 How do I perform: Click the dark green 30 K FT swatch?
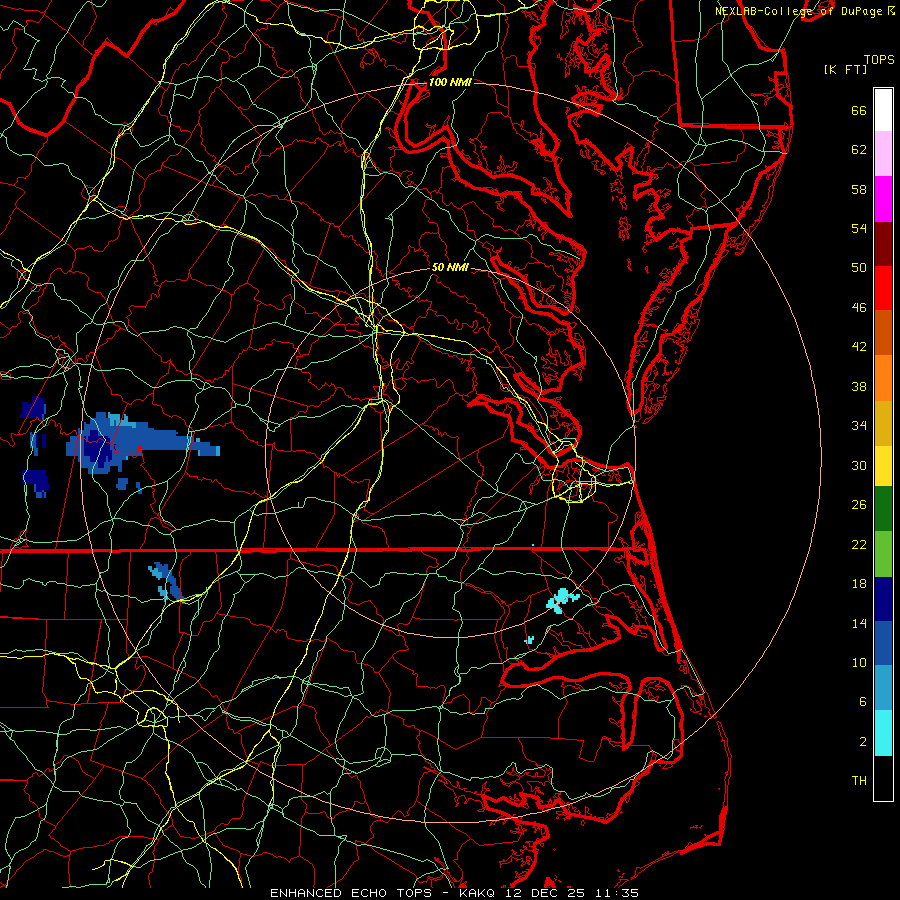pos(883,509)
